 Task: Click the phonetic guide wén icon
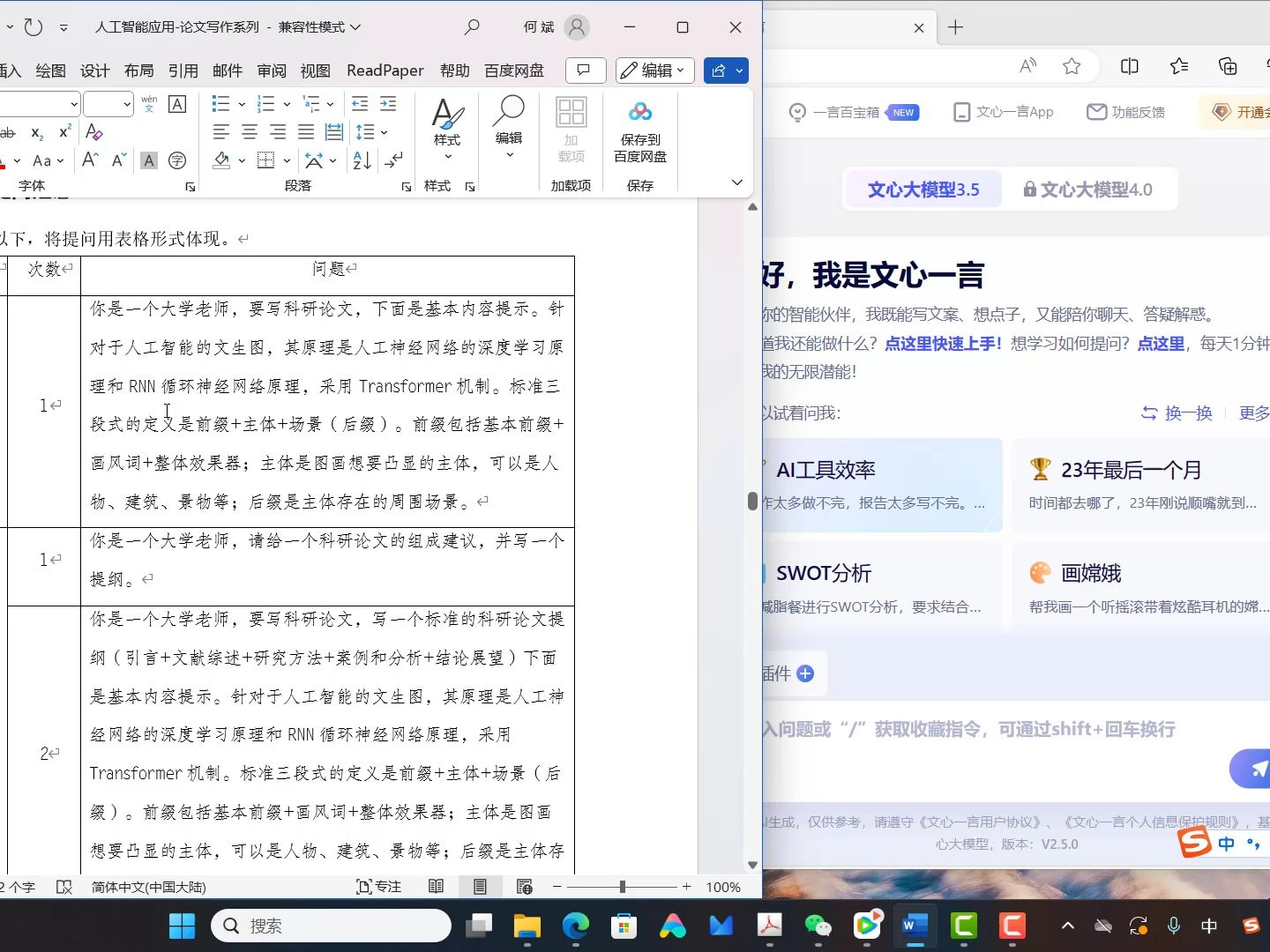[x=149, y=104]
